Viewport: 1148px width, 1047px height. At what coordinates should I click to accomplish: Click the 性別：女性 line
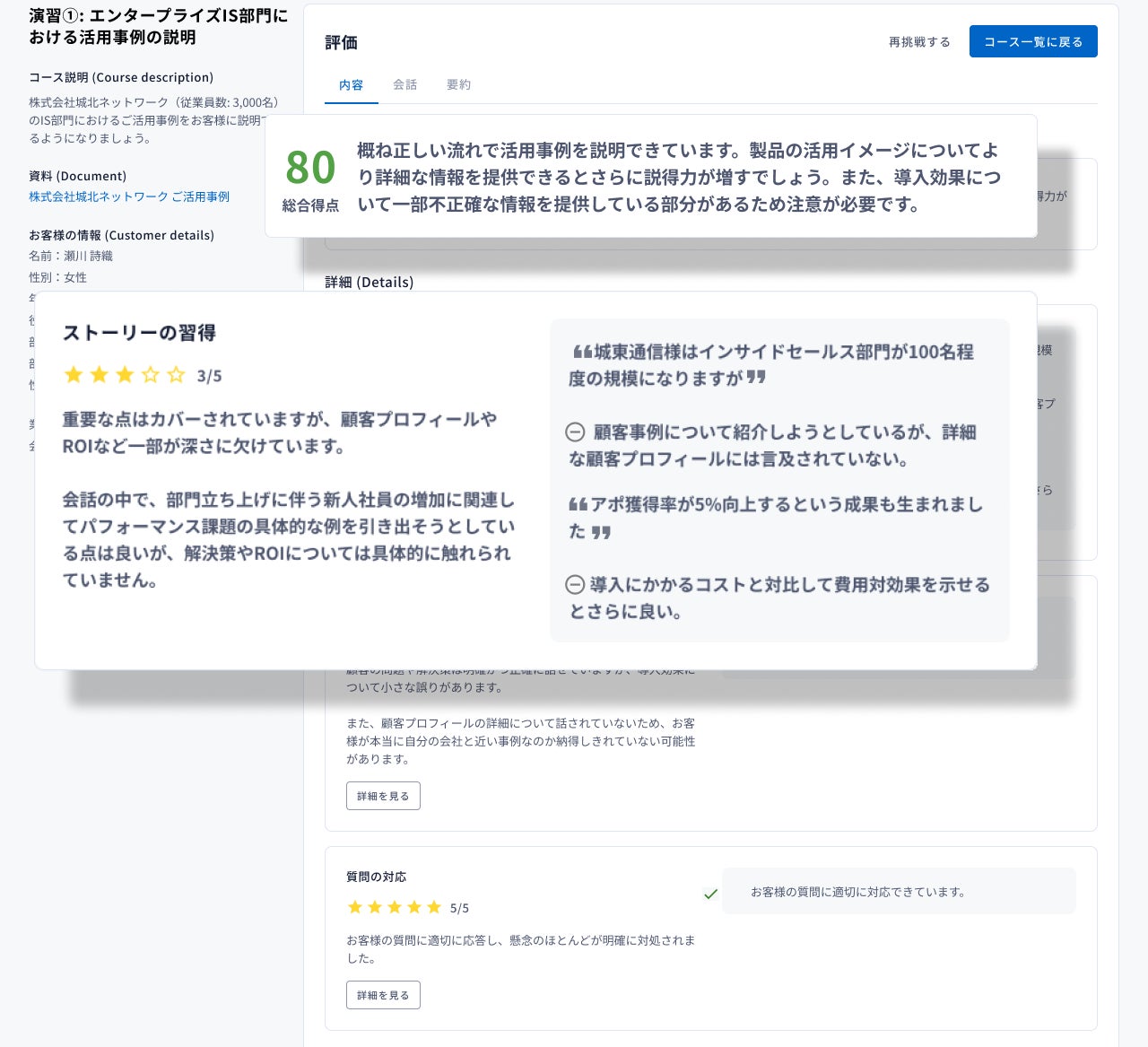coord(58,277)
